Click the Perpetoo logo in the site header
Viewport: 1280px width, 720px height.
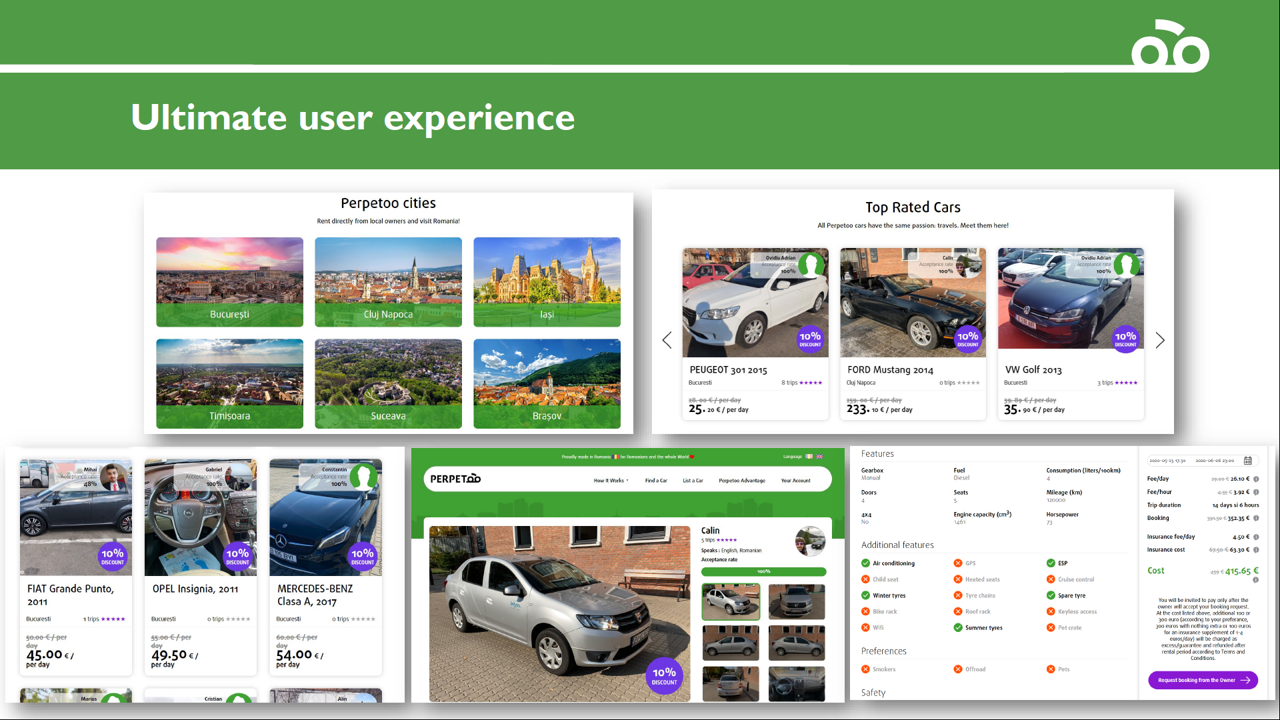click(456, 479)
